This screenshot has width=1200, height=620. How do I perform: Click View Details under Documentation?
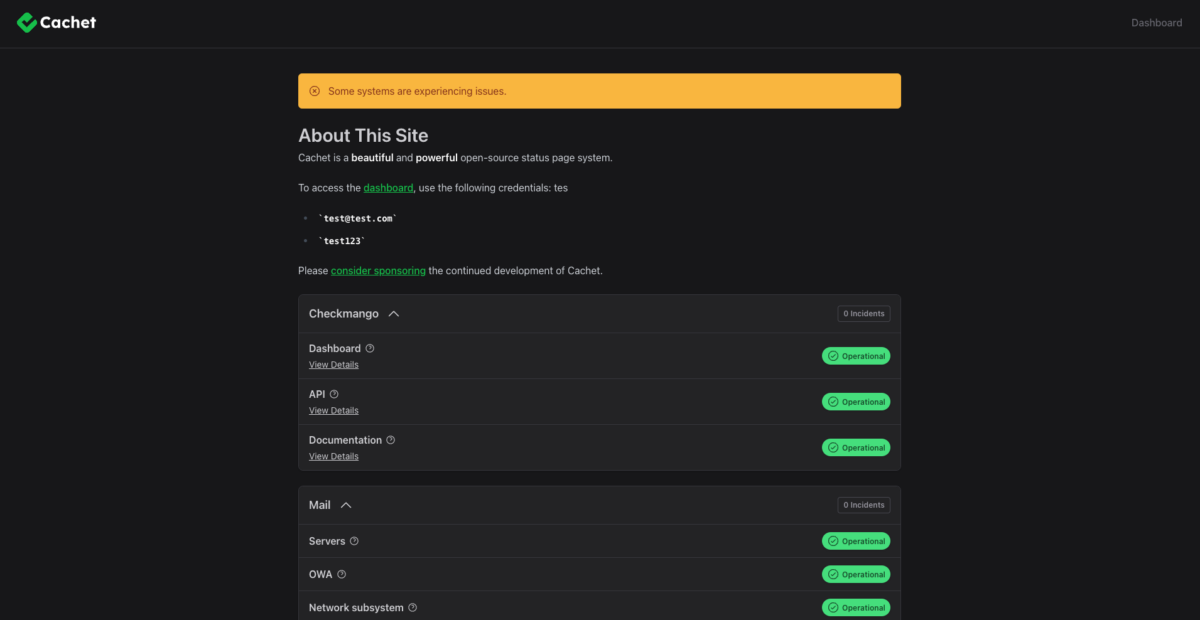click(x=333, y=456)
